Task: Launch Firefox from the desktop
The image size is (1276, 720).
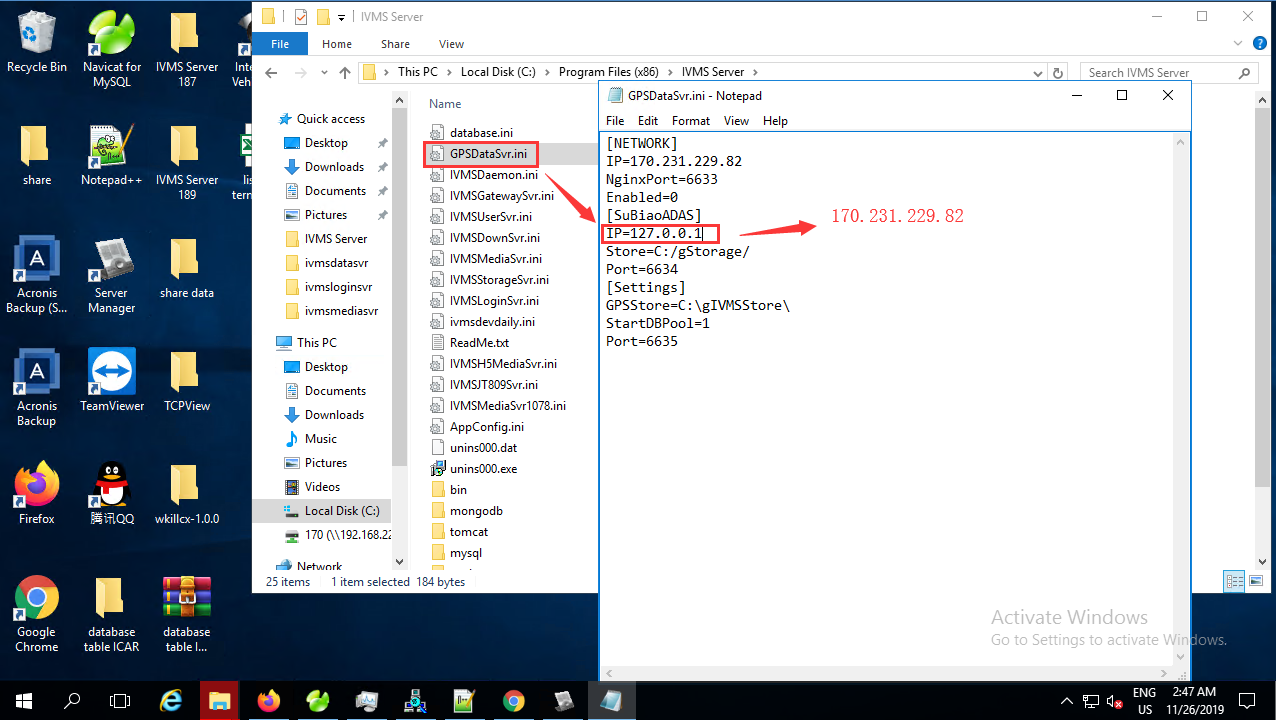Action: pos(37,493)
